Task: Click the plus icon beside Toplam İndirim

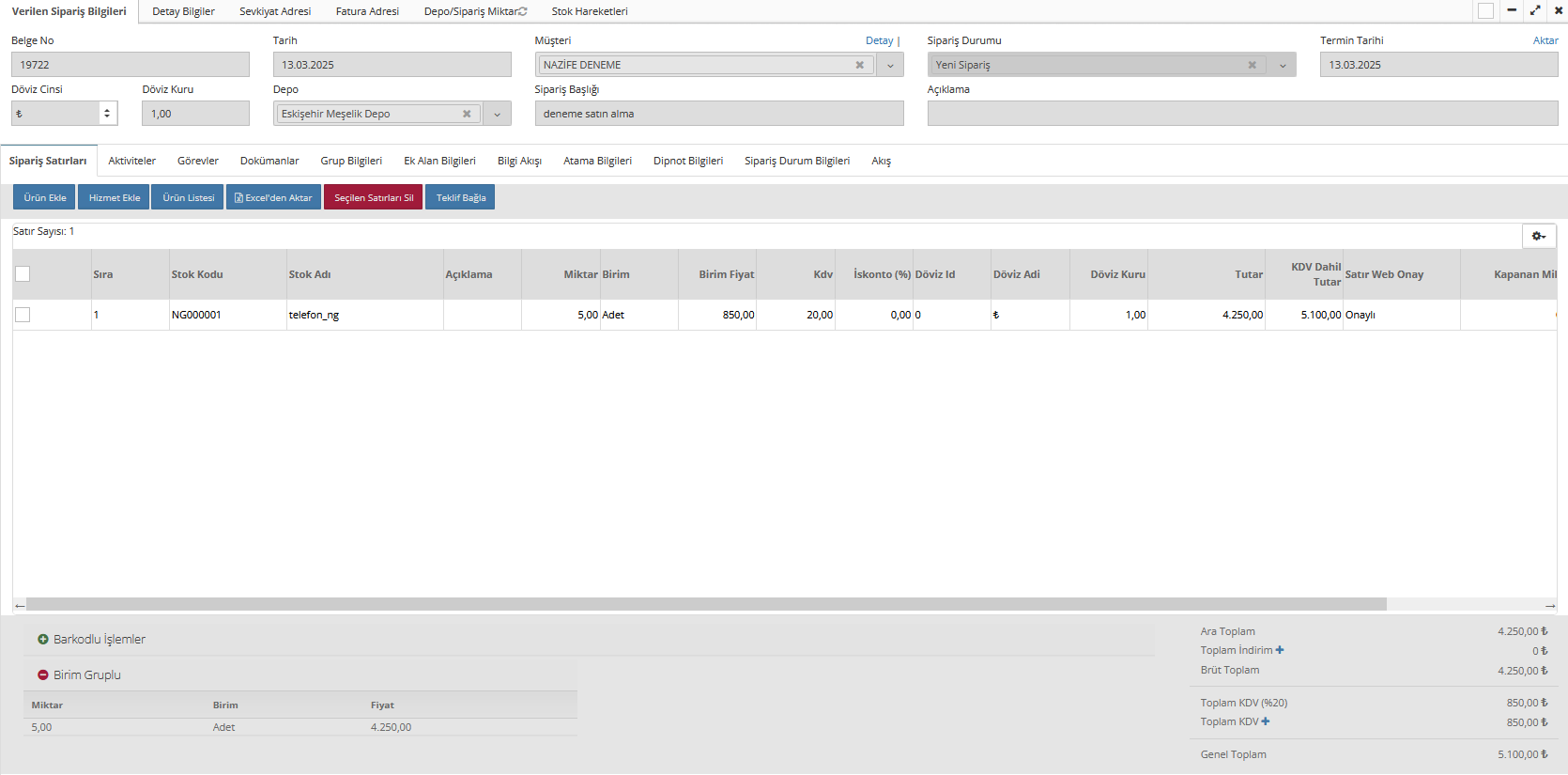Action: click(1280, 650)
